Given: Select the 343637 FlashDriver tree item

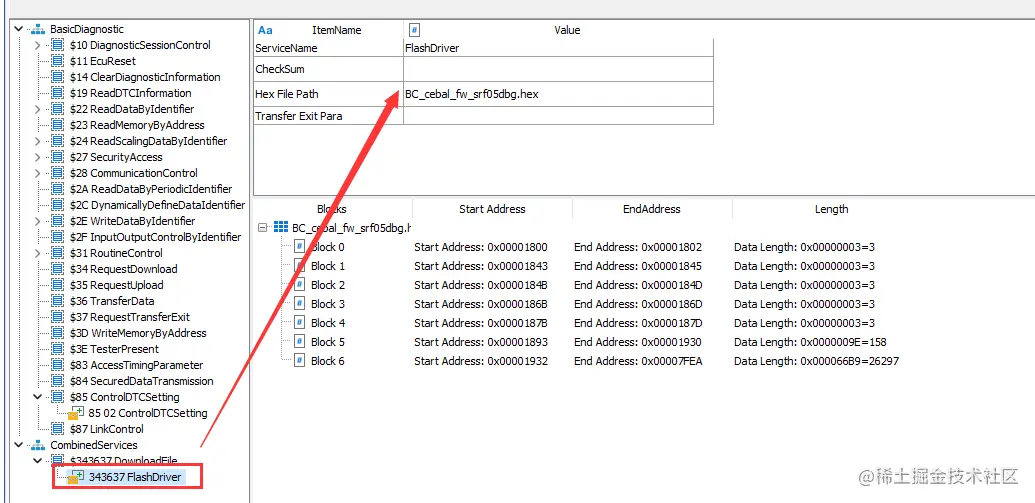Looking at the screenshot, I should point(135,477).
